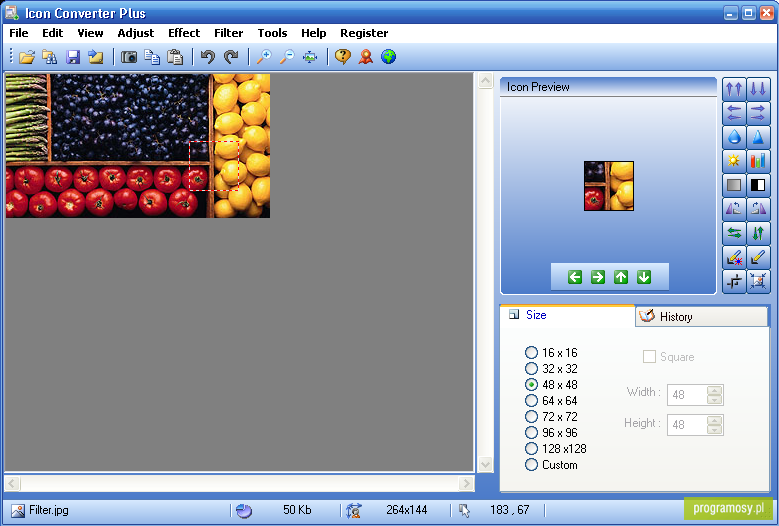Select the 128 x128 size option
Viewport: 779px width, 526px height.
click(x=555, y=449)
